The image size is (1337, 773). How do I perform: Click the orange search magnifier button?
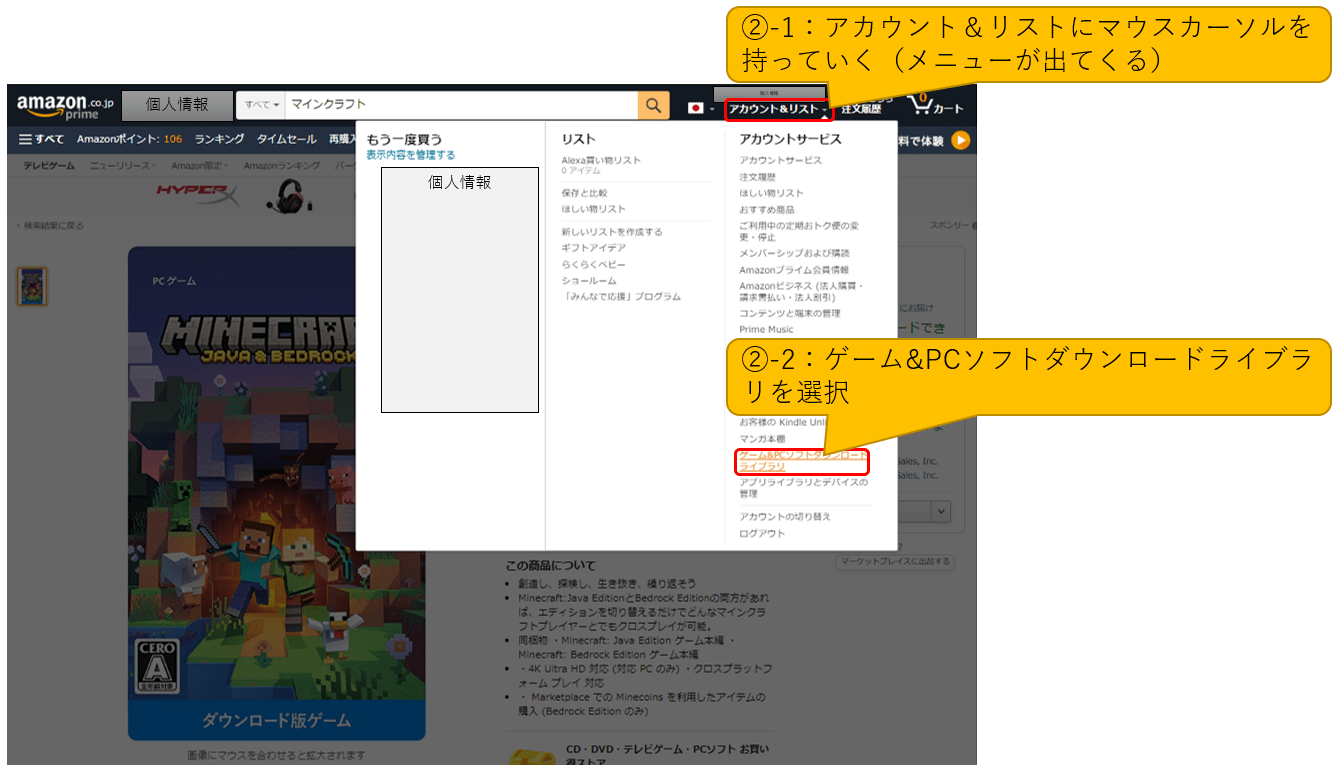654,105
